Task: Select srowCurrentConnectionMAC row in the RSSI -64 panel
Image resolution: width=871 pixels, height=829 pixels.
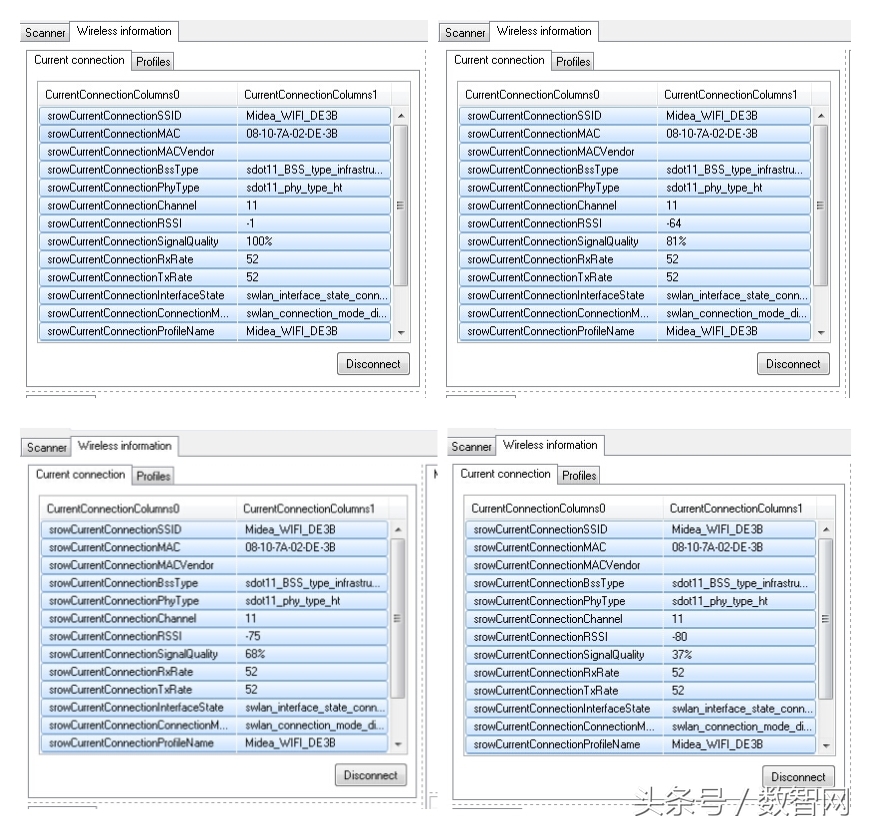Action: point(635,133)
